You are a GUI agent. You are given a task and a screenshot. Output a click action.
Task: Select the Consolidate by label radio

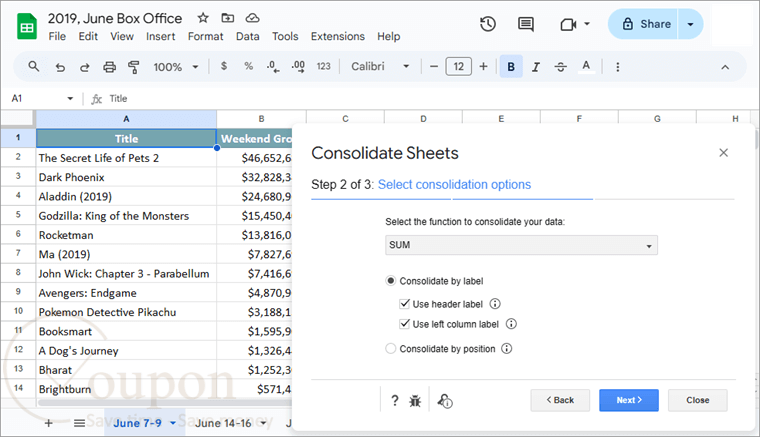(x=391, y=281)
